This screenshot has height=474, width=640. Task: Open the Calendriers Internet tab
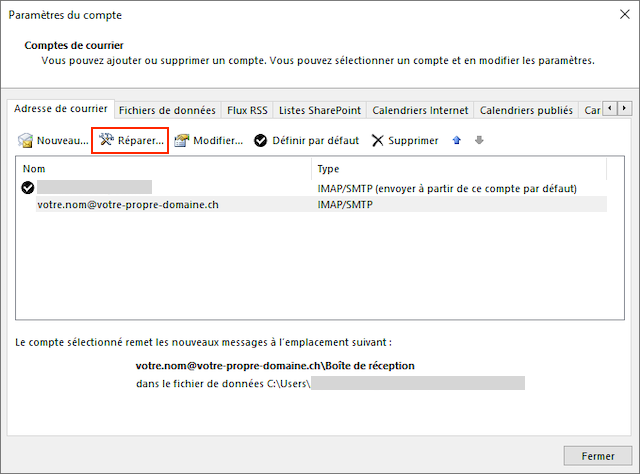coord(420,110)
